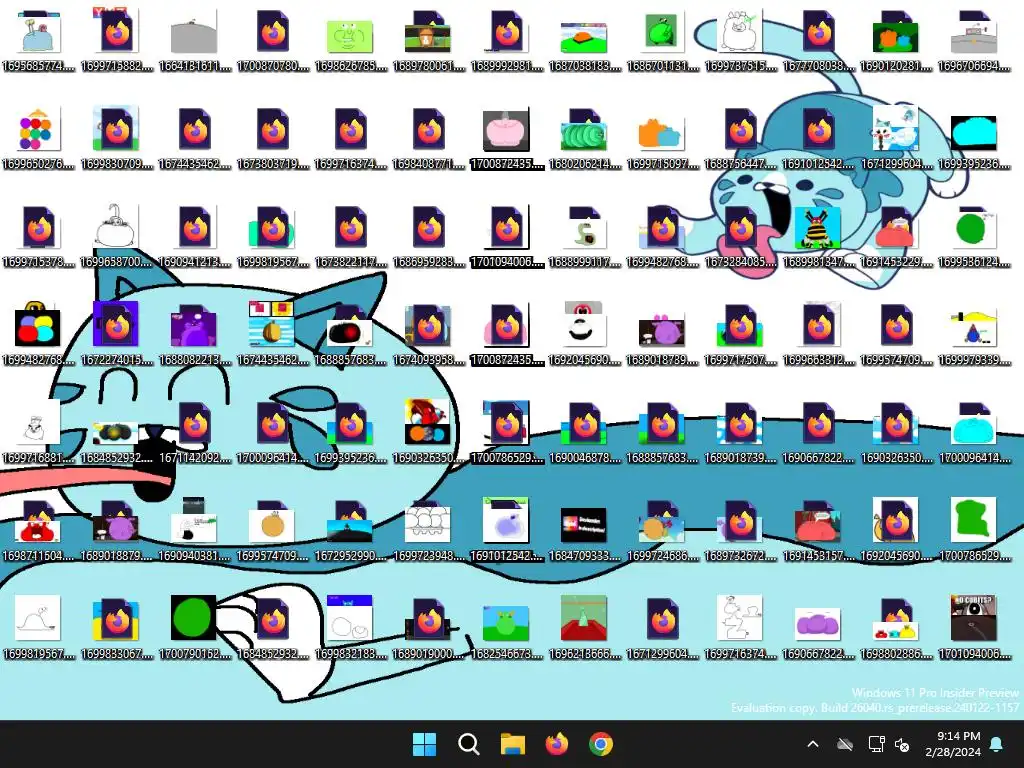Viewport: 1024px width, 768px height.
Task: Select Firefox file 1674093958
Action: click(428, 334)
